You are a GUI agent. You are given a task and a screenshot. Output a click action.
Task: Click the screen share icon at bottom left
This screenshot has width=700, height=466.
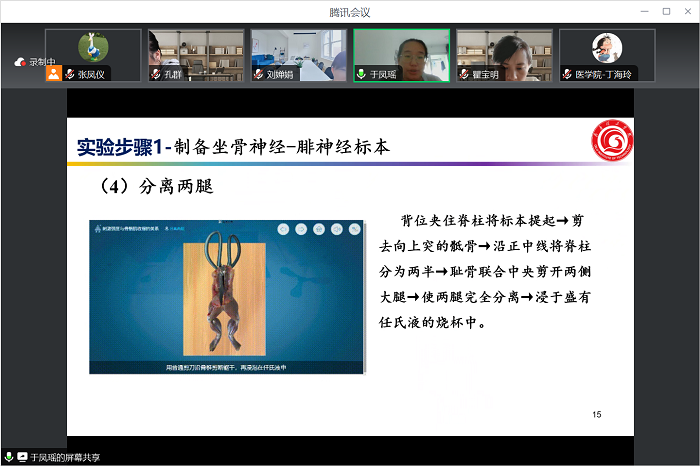22,457
